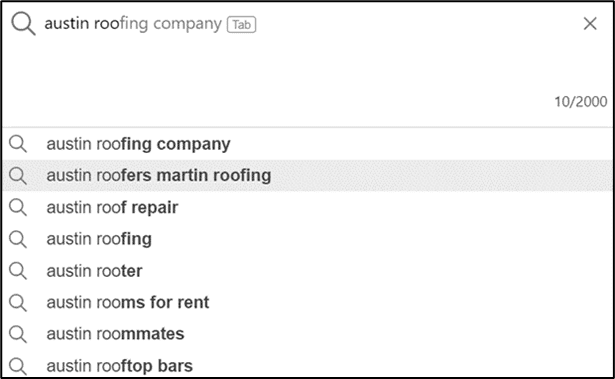This screenshot has width=615, height=379.
Task: Choose the austin roof repair suggestion
Action: 308,207
